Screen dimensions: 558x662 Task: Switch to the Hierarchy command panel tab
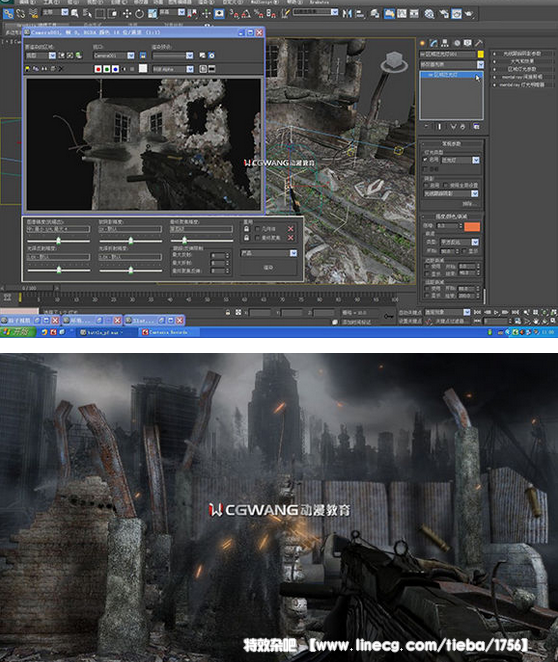click(445, 43)
